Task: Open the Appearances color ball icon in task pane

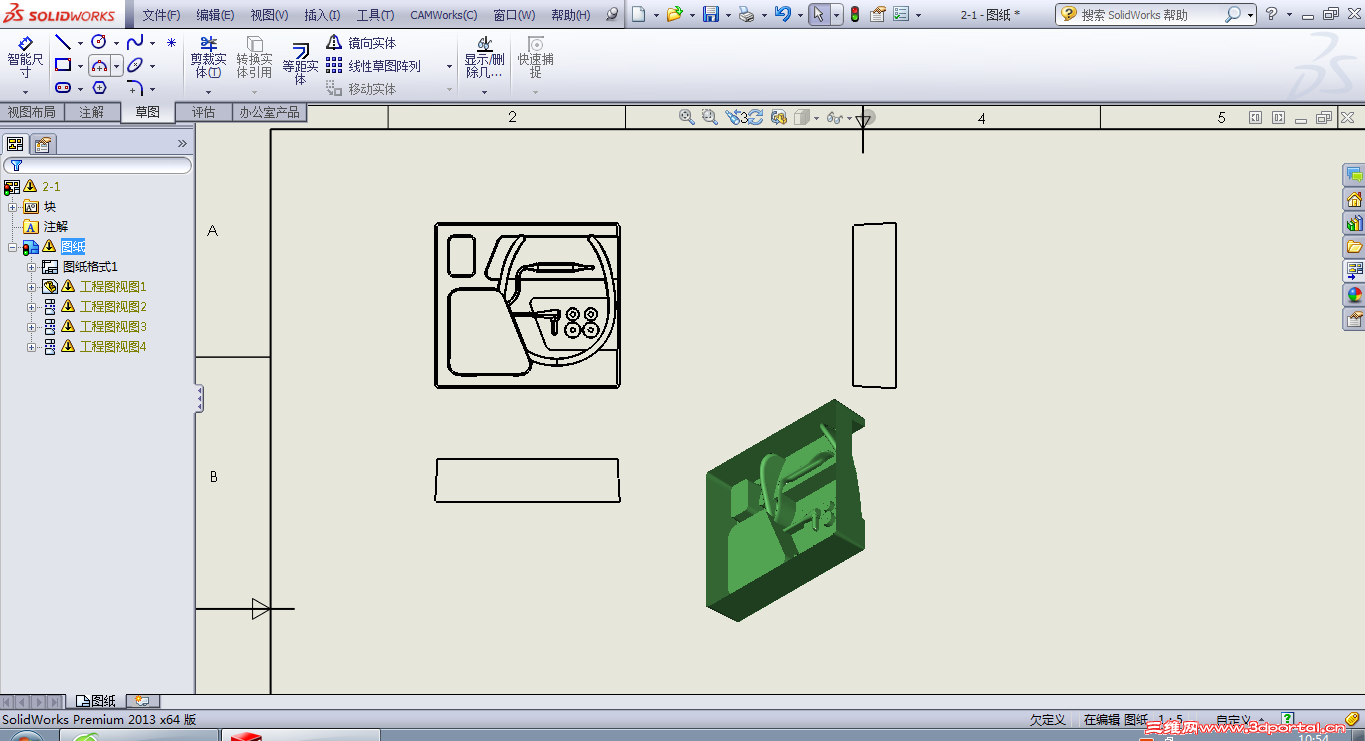Action: pos(1354,295)
